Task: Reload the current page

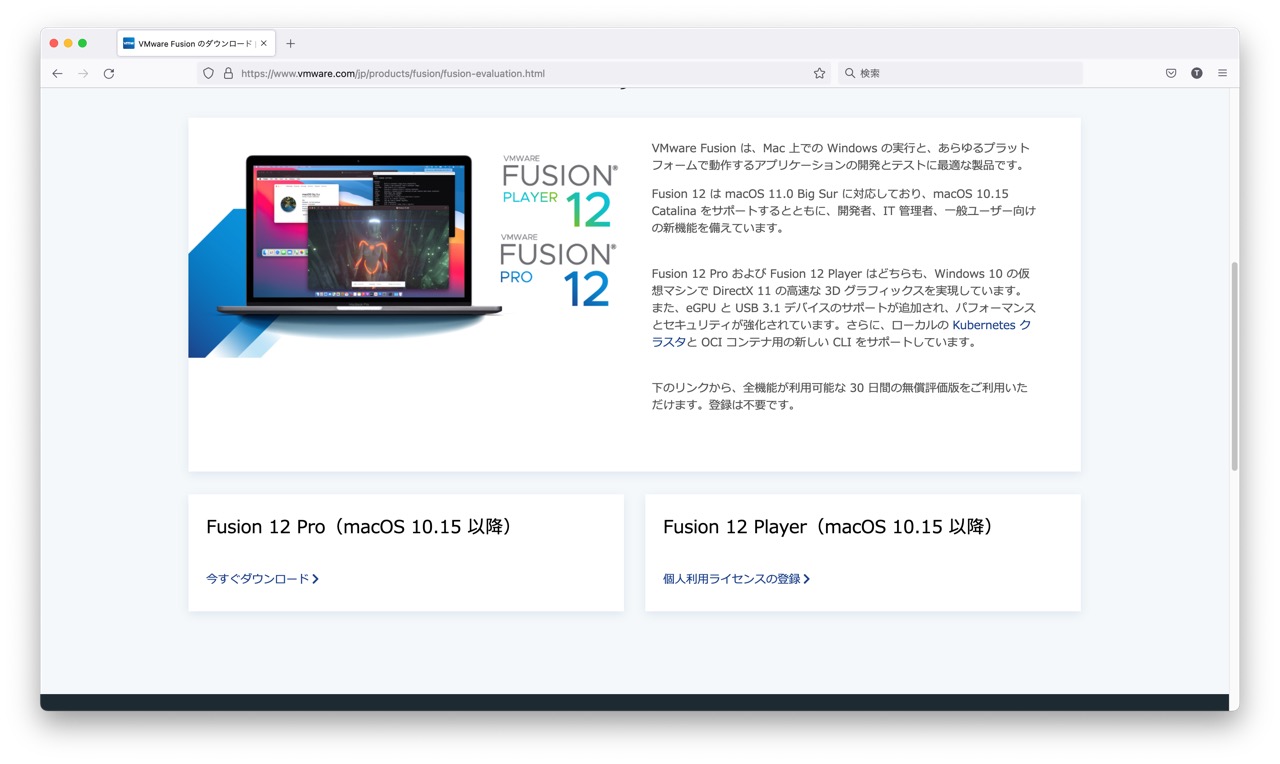Action: [109, 73]
